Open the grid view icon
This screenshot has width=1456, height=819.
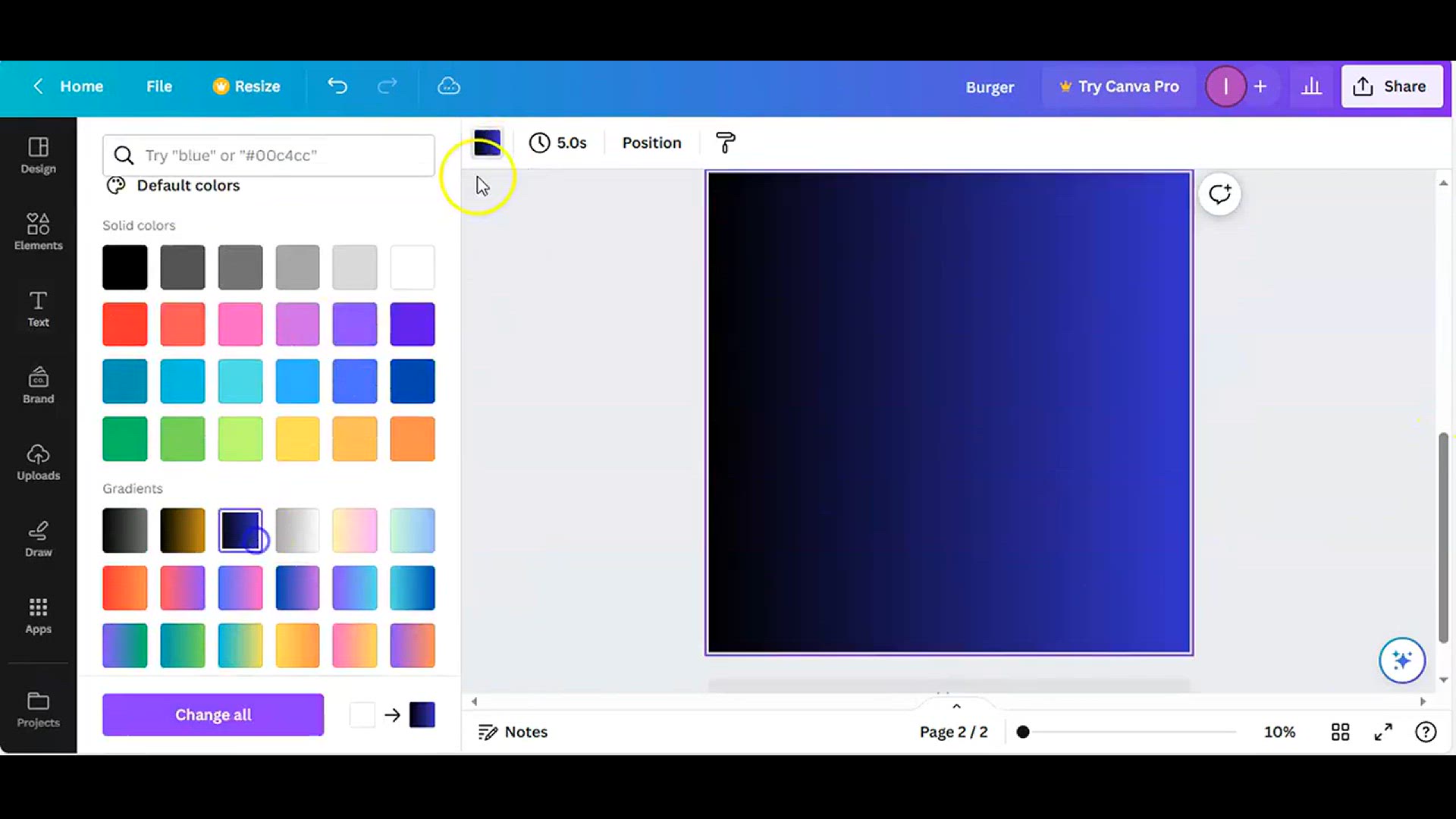(x=1340, y=732)
